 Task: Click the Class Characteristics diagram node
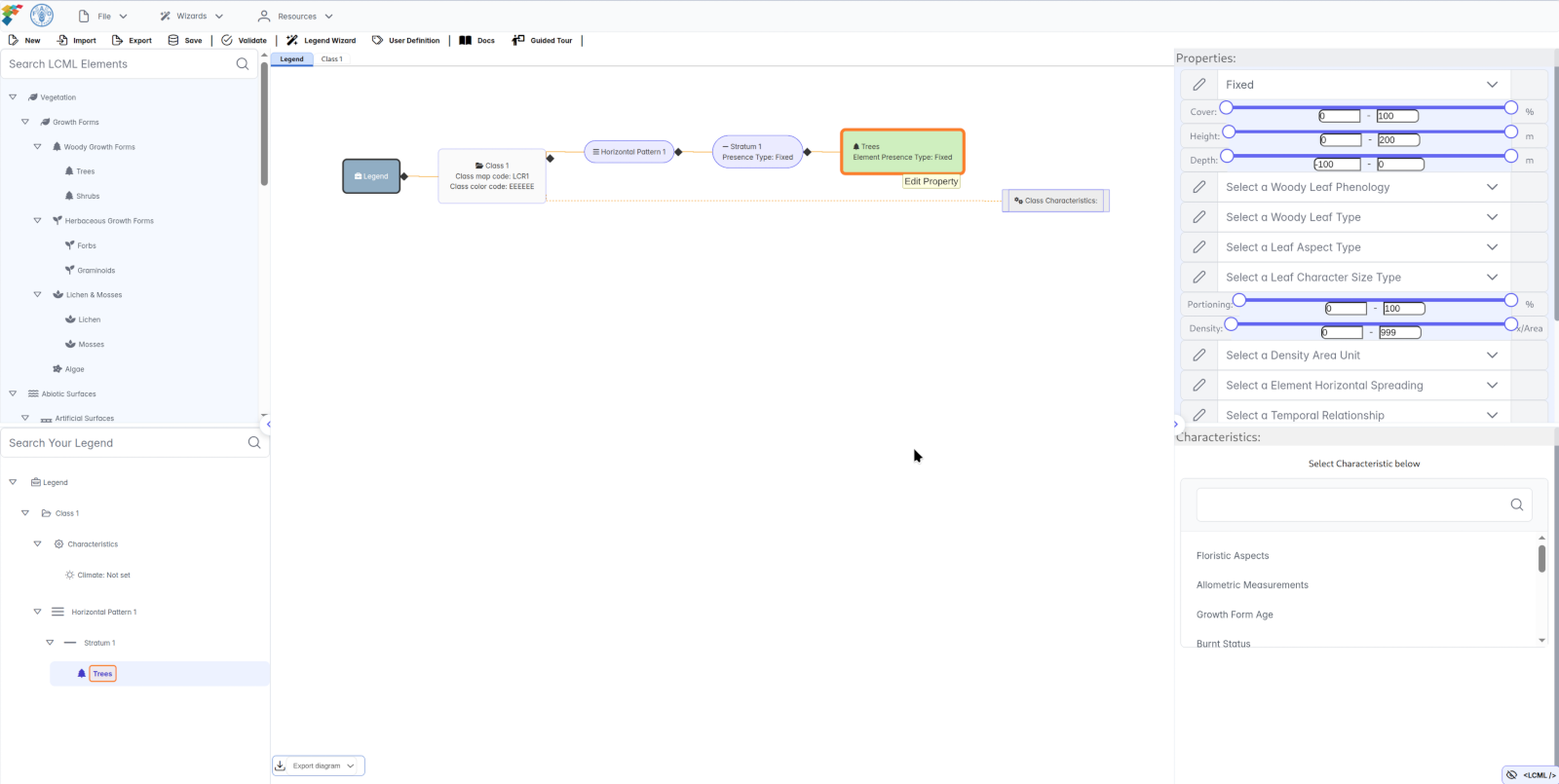pos(1056,201)
